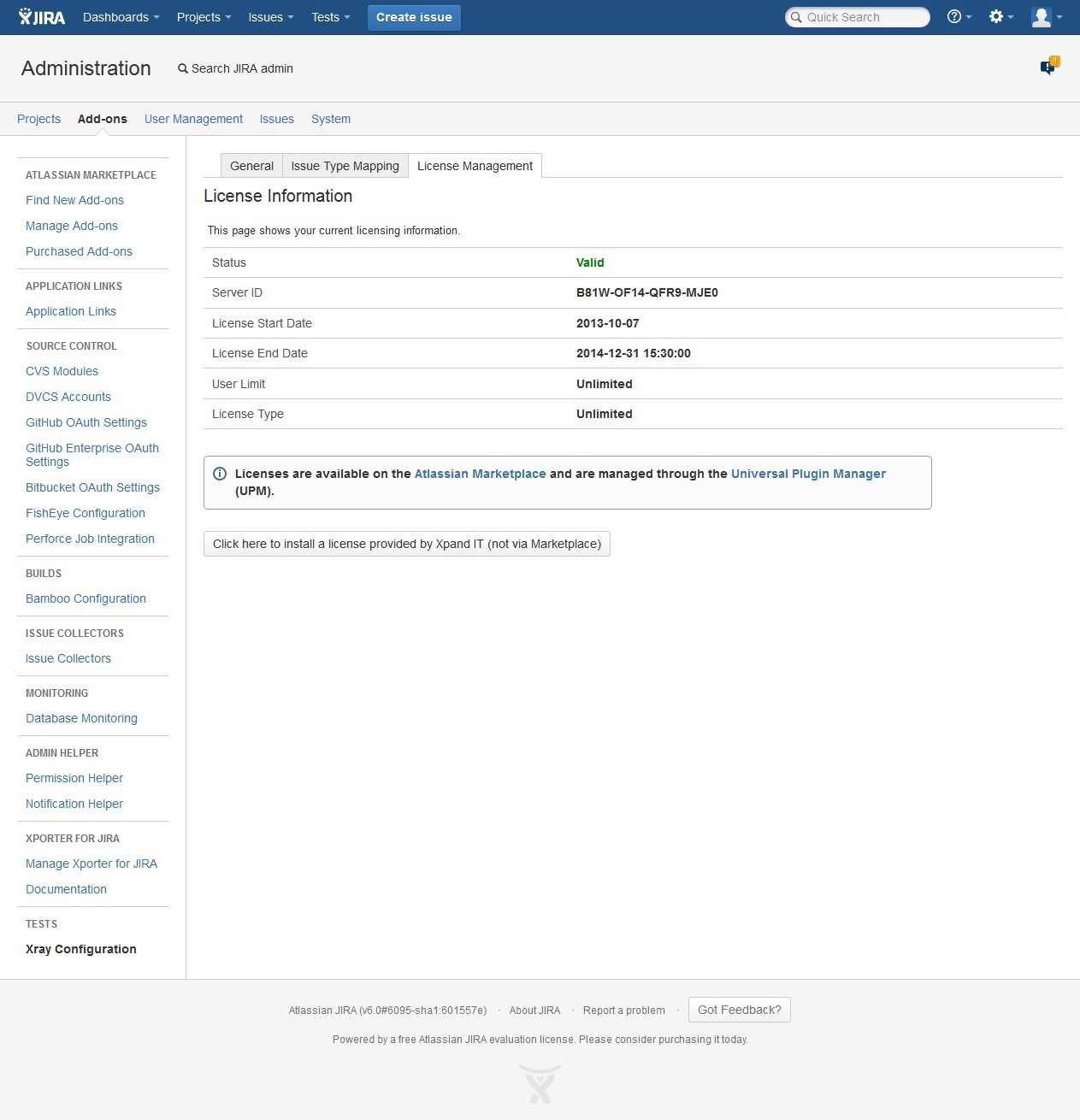This screenshot has height=1120, width=1080.
Task: Select the Add-ons admin tab
Action: [x=103, y=119]
